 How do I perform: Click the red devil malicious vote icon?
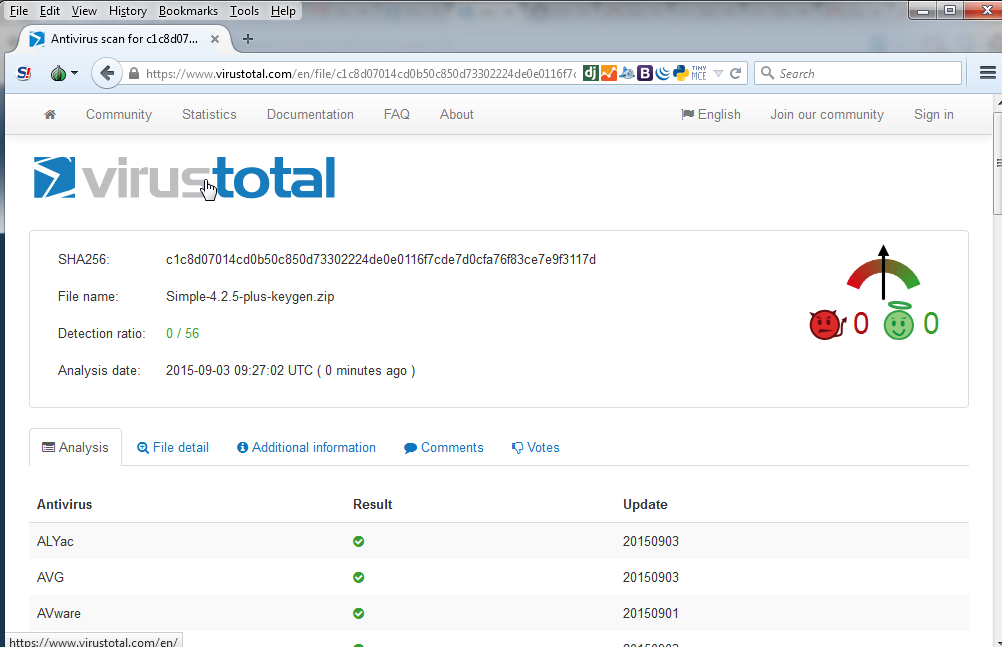coord(827,324)
